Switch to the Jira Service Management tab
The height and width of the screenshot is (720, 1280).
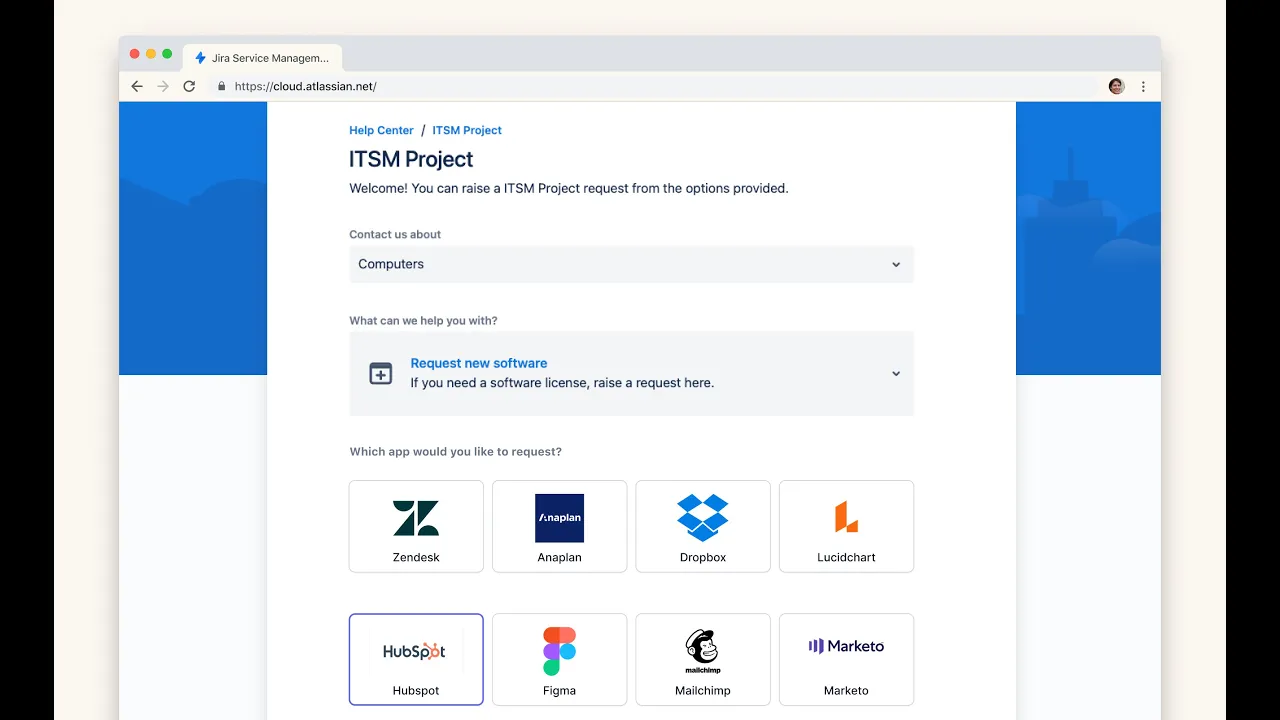point(262,58)
